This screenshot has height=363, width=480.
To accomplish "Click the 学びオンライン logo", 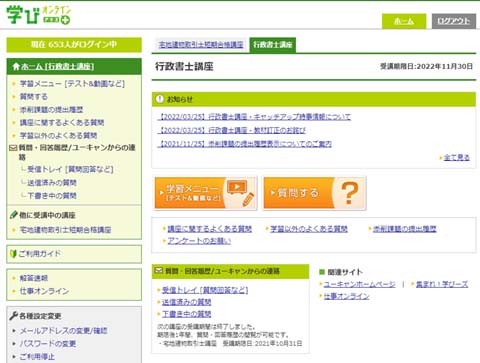I will pyautogui.click(x=39, y=15).
